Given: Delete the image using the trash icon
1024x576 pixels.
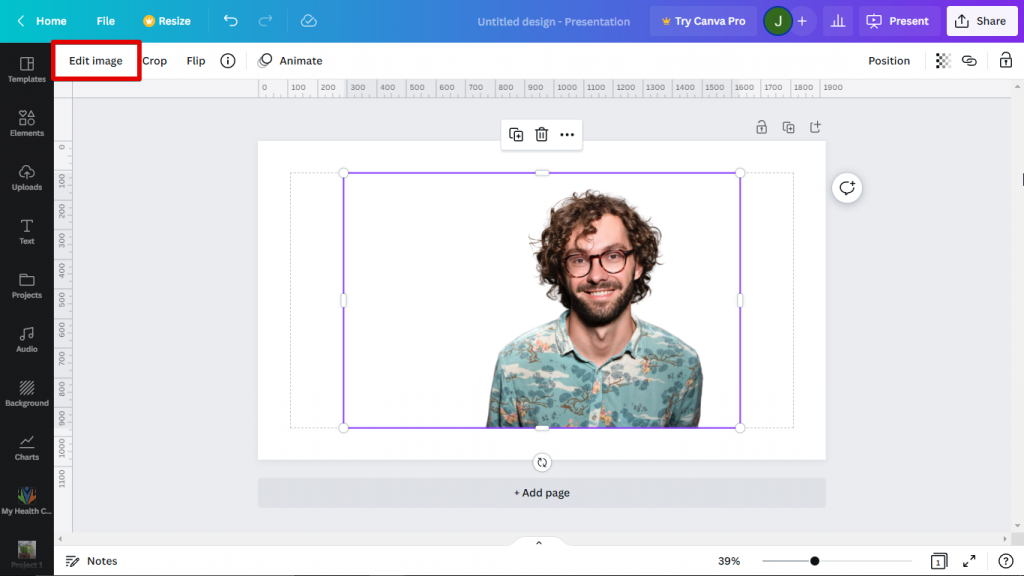Looking at the screenshot, I should 541,134.
